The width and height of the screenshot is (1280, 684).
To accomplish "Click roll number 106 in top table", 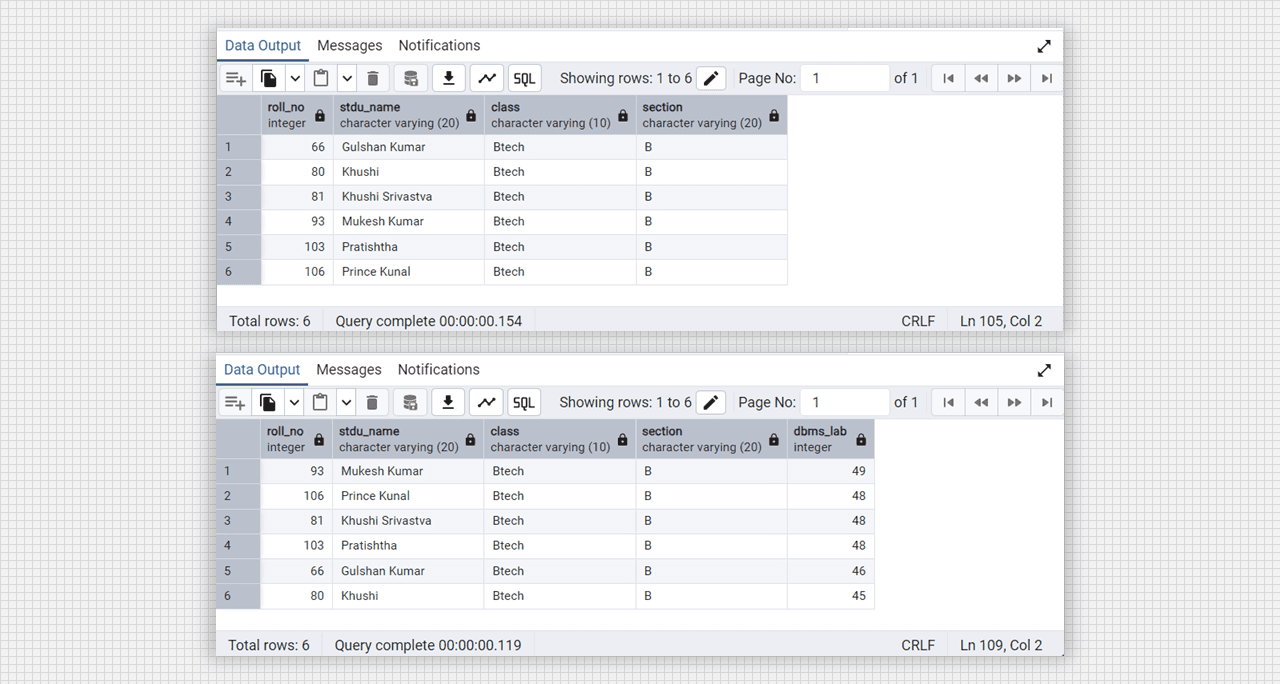I will click(297, 272).
